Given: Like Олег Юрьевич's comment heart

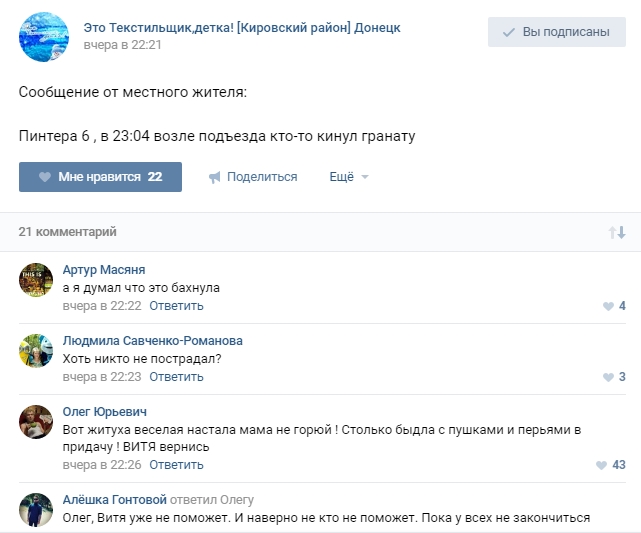Looking at the screenshot, I should point(601,465).
